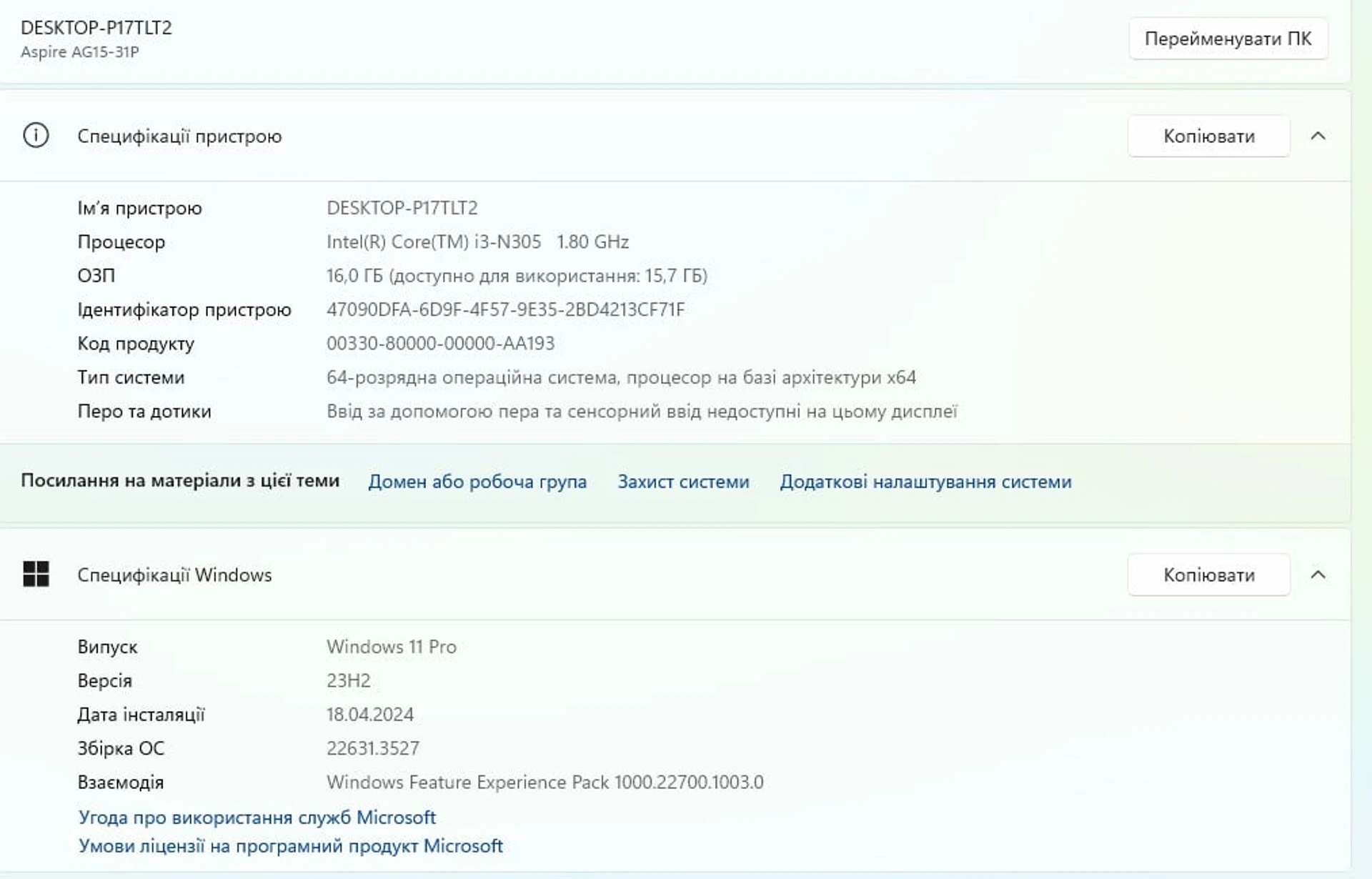Click Посилання на матеріали з цієї теми text
The height and width of the screenshot is (879, 1372).
click(180, 480)
